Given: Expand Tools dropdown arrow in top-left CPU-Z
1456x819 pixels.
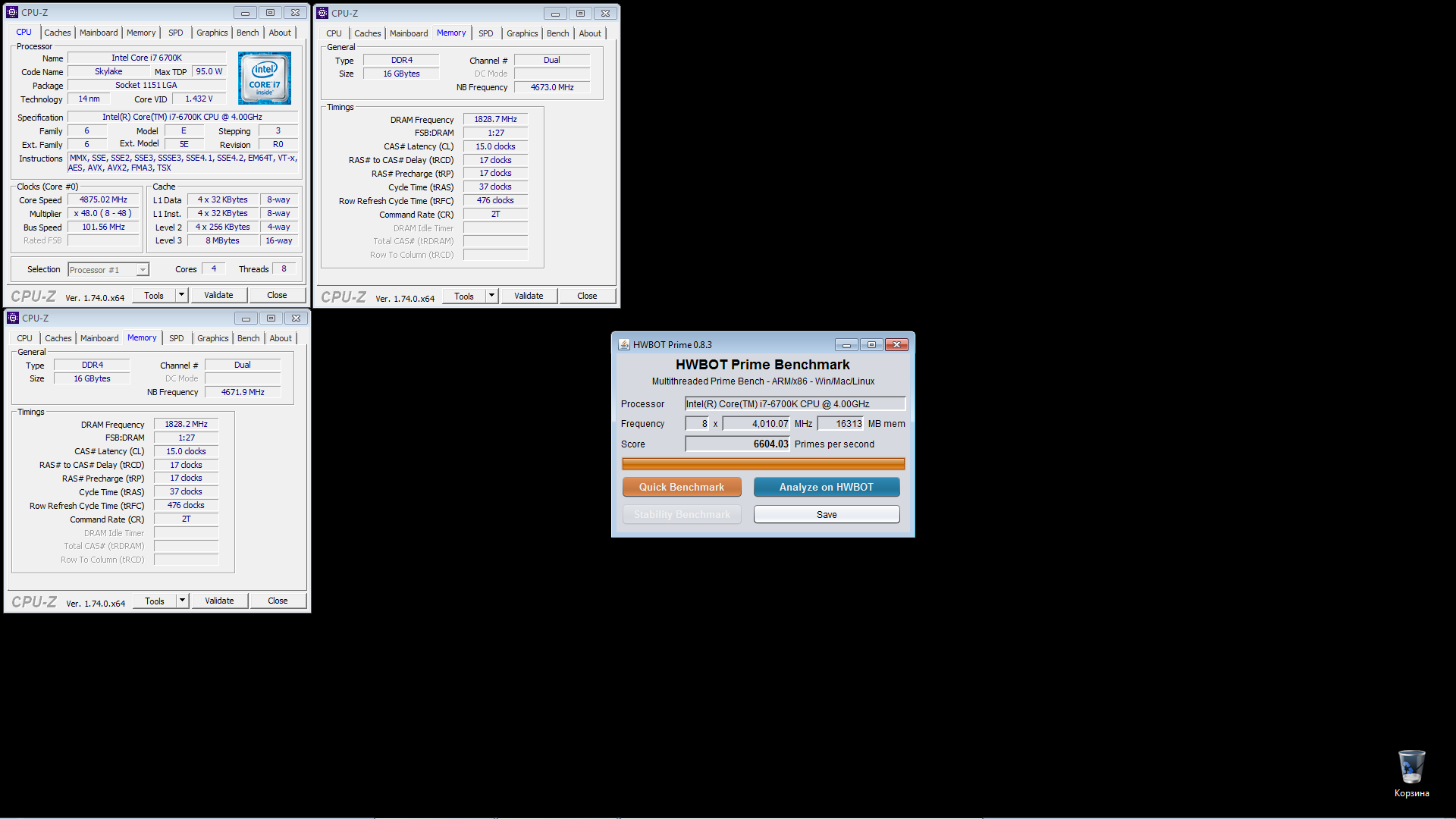Looking at the screenshot, I should pyautogui.click(x=181, y=295).
